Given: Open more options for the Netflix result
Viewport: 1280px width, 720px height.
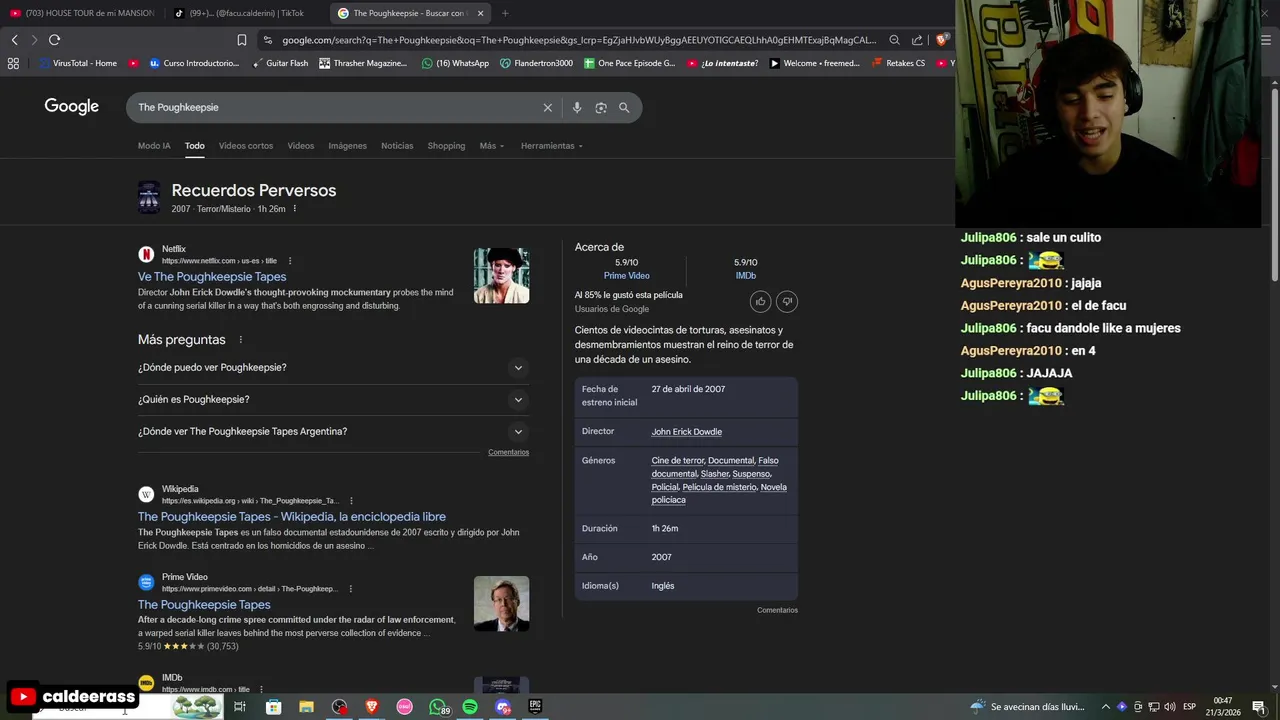Looking at the screenshot, I should 288,261.
